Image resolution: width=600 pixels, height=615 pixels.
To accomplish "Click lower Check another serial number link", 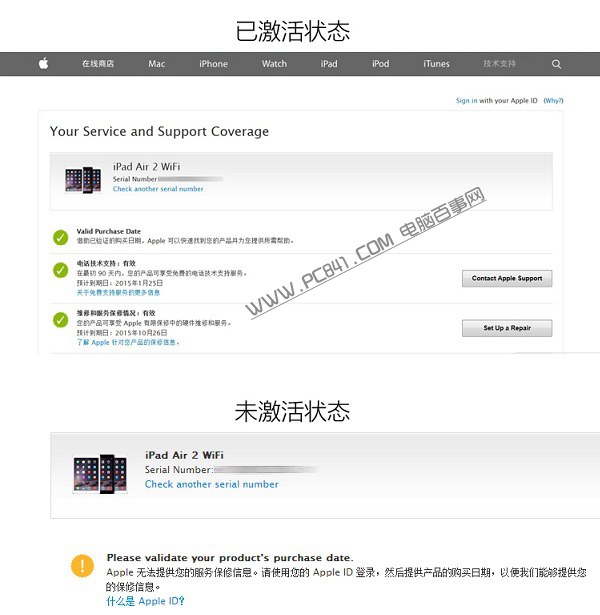I will pyautogui.click(x=212, y=484).
